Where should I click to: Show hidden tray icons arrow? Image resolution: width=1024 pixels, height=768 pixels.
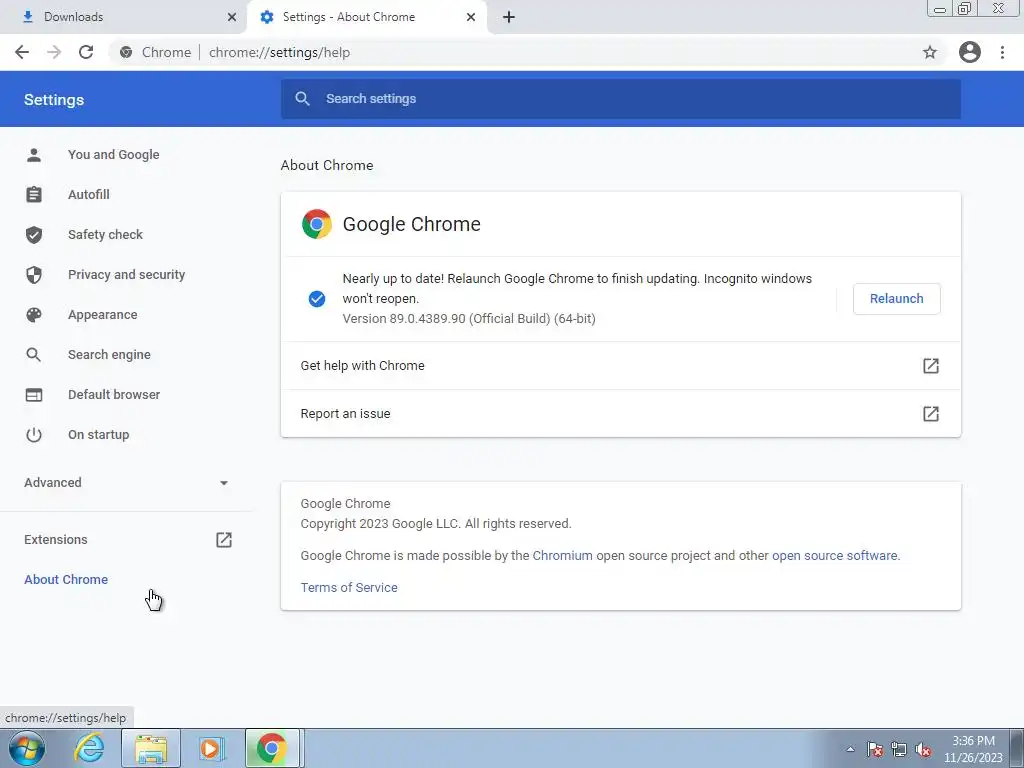(x=850, y=749)
